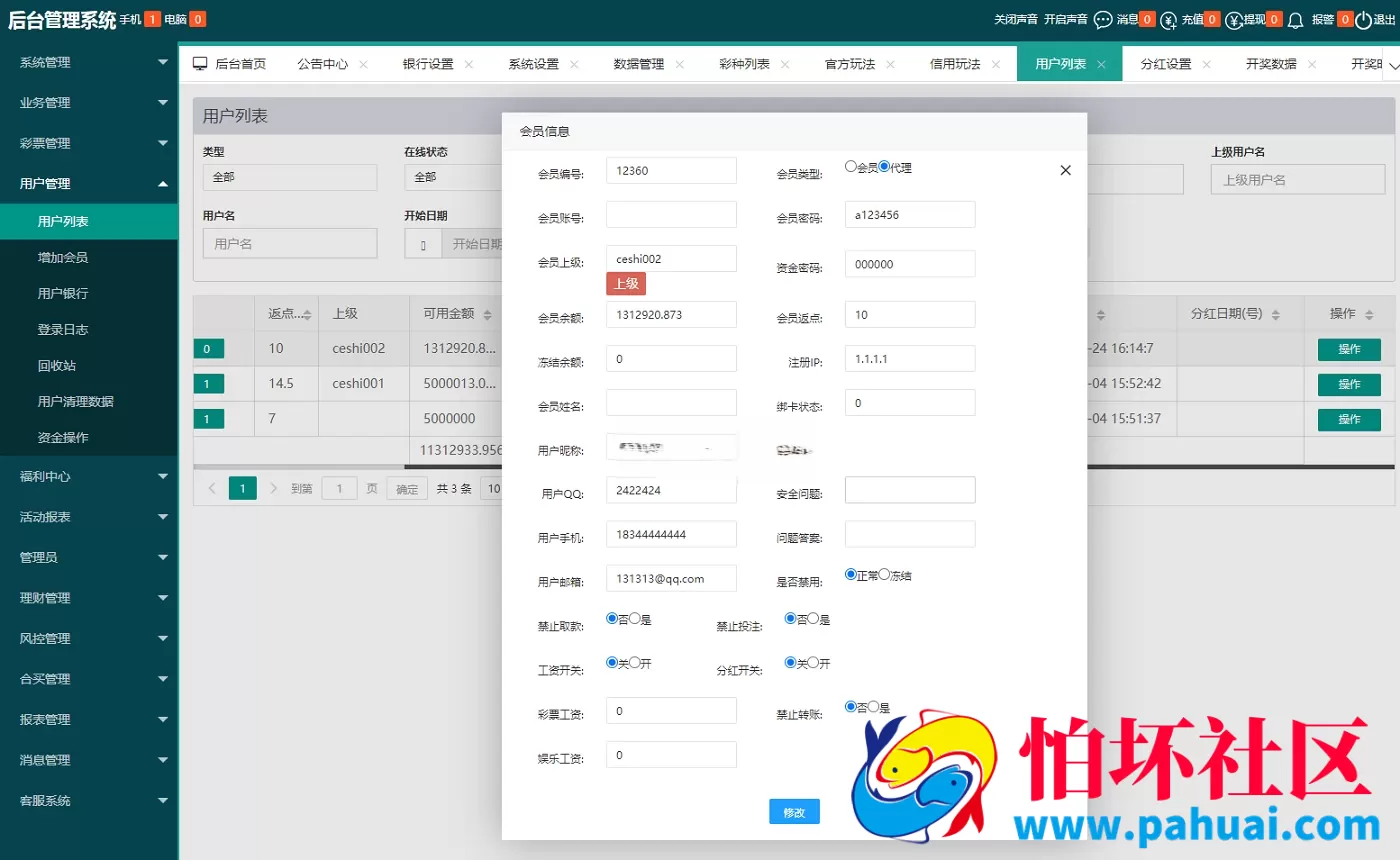Switch to the 分红设置 tab
Screen dimensions: 1400x860
[x=1166, y=64]
